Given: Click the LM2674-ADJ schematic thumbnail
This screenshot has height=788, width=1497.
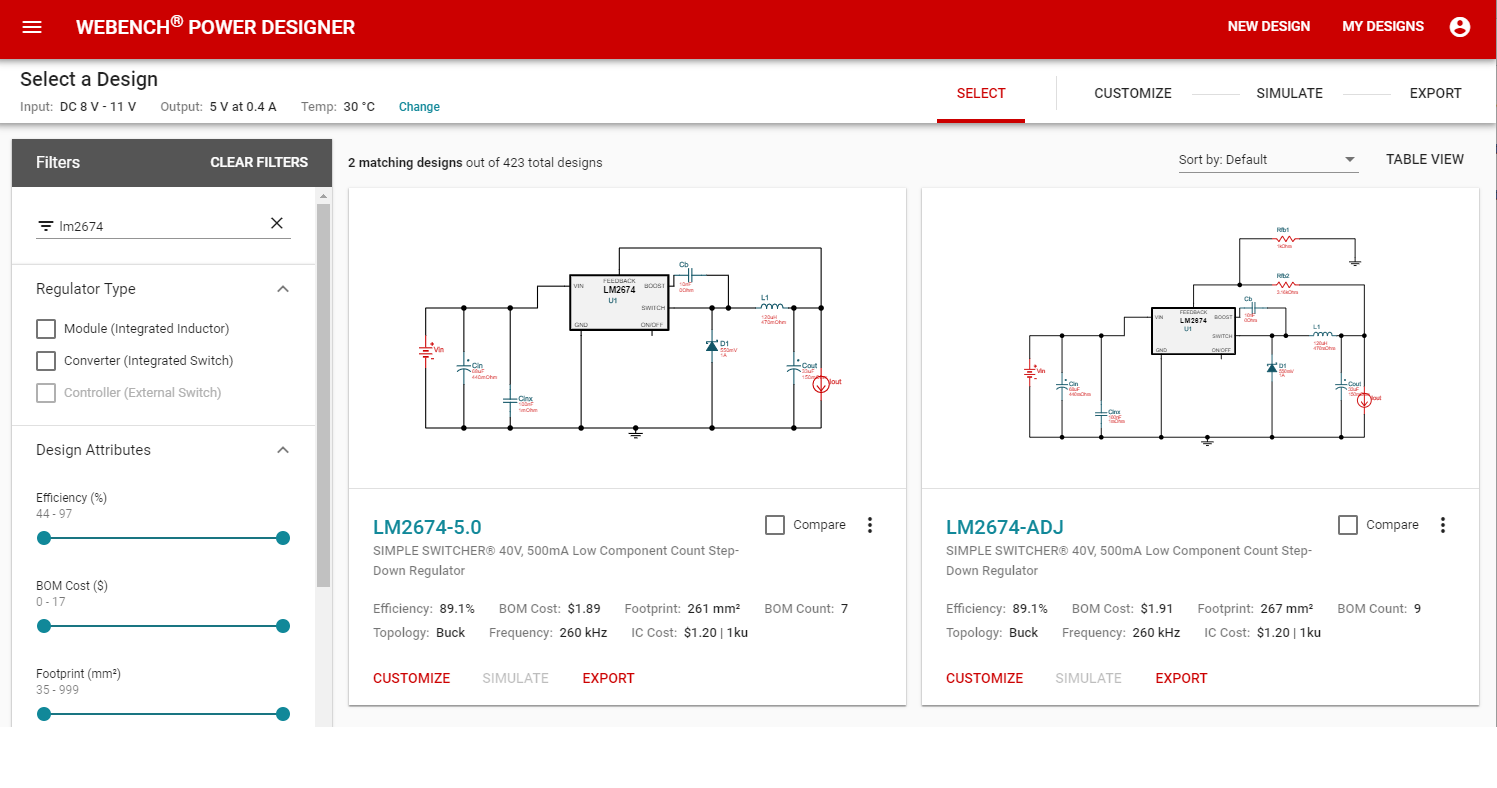Looking at the screenshot, I should [x=1200, y=338].
